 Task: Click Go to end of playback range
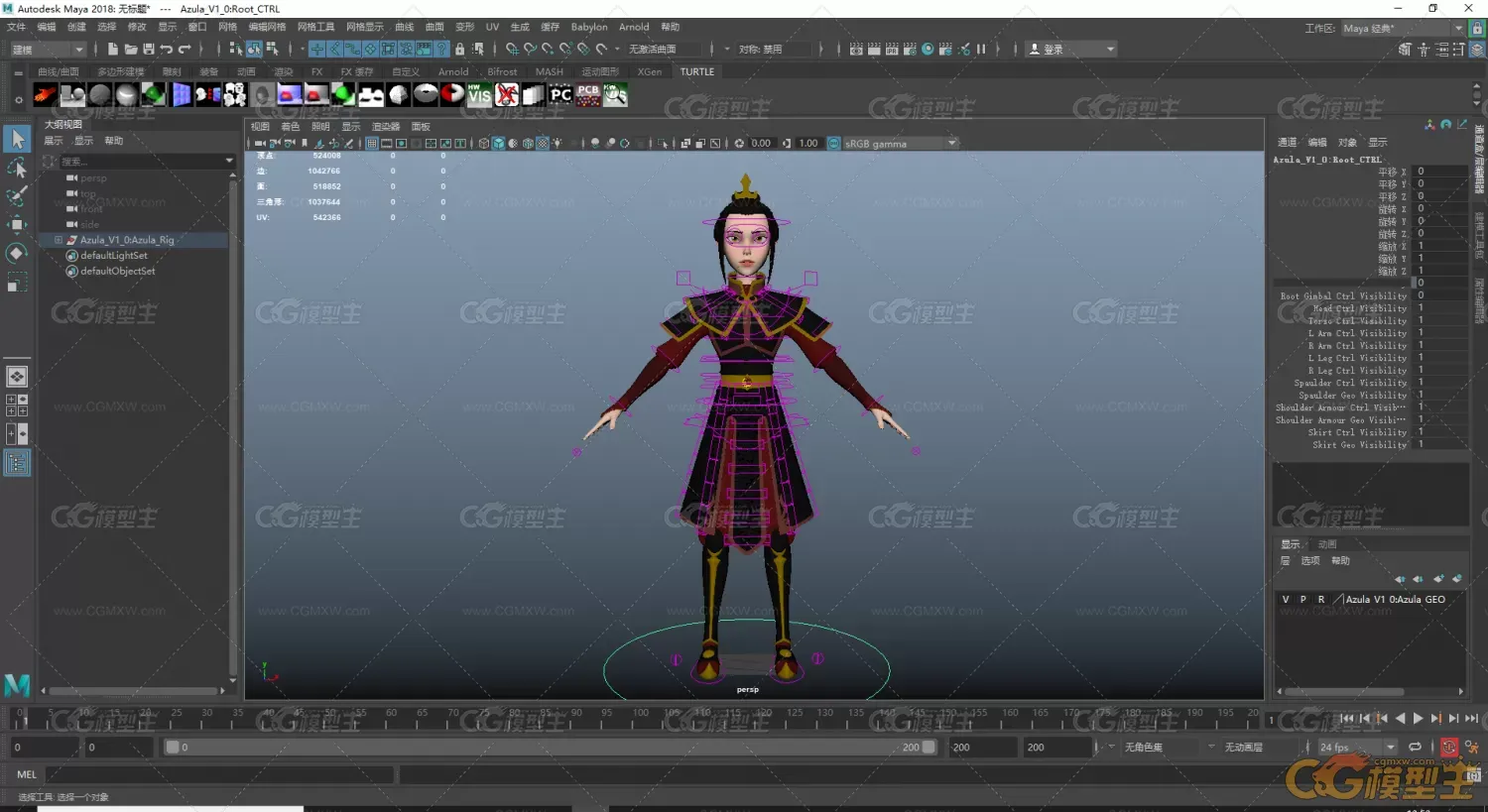click(x=1472, y=718)
